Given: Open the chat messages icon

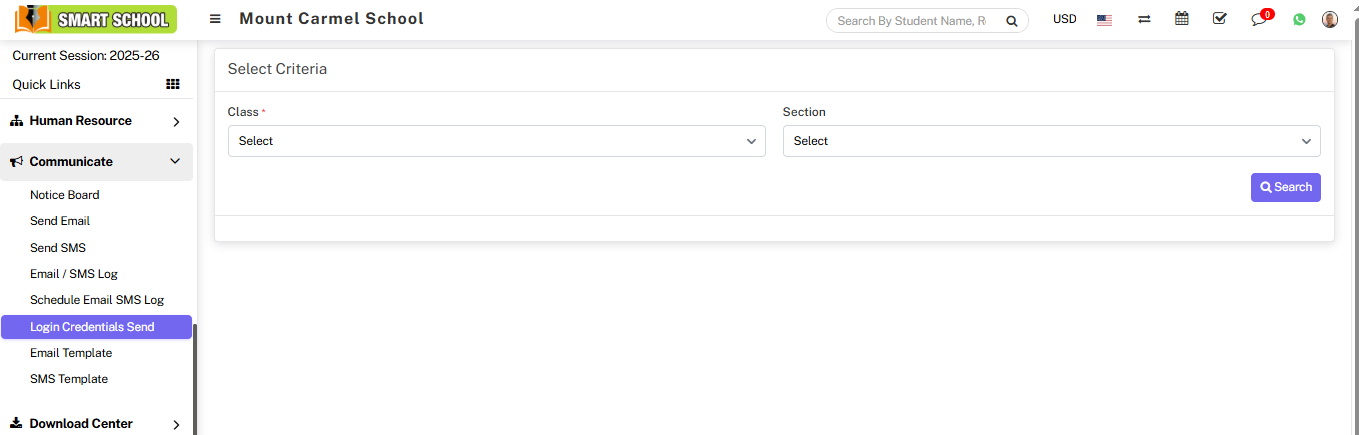Looking at the screenshot, I should (1258, 20).
